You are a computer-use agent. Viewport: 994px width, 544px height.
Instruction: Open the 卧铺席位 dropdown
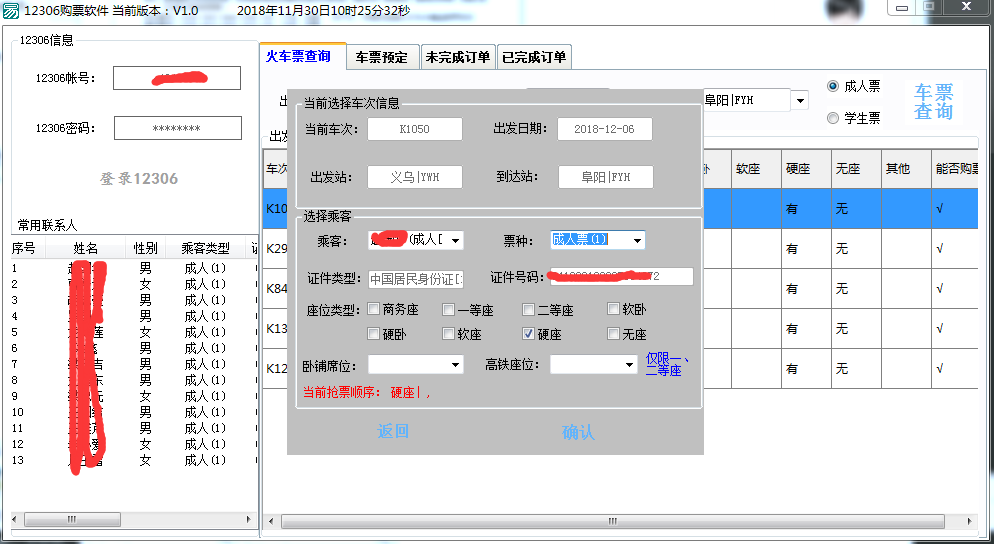click(455, 365)
